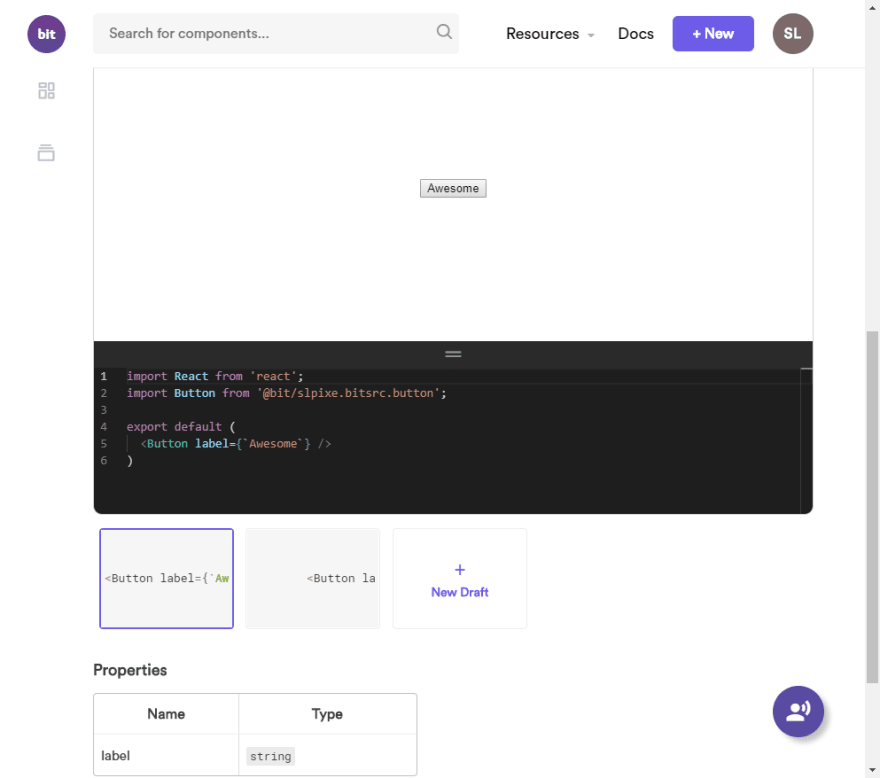Open the bit logo home page
This screenshot has width=880, height=778.
click(x=46, y=34)
